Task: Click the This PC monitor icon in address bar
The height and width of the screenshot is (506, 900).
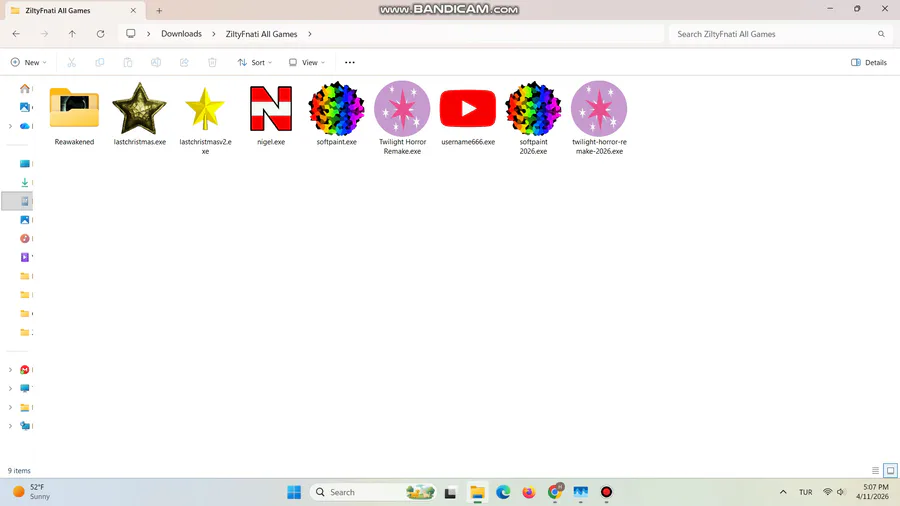Action: pyautogui.click(x=131, y=34)
